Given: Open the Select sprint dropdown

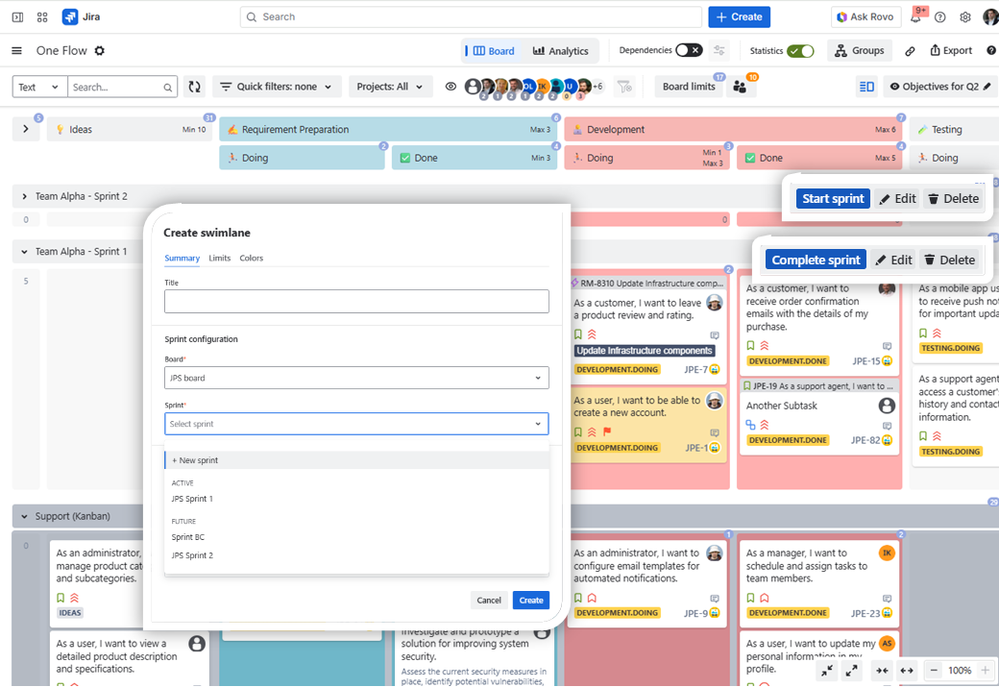Looking at the screenshot, I should pyautogui.click(x=355, y=423).
